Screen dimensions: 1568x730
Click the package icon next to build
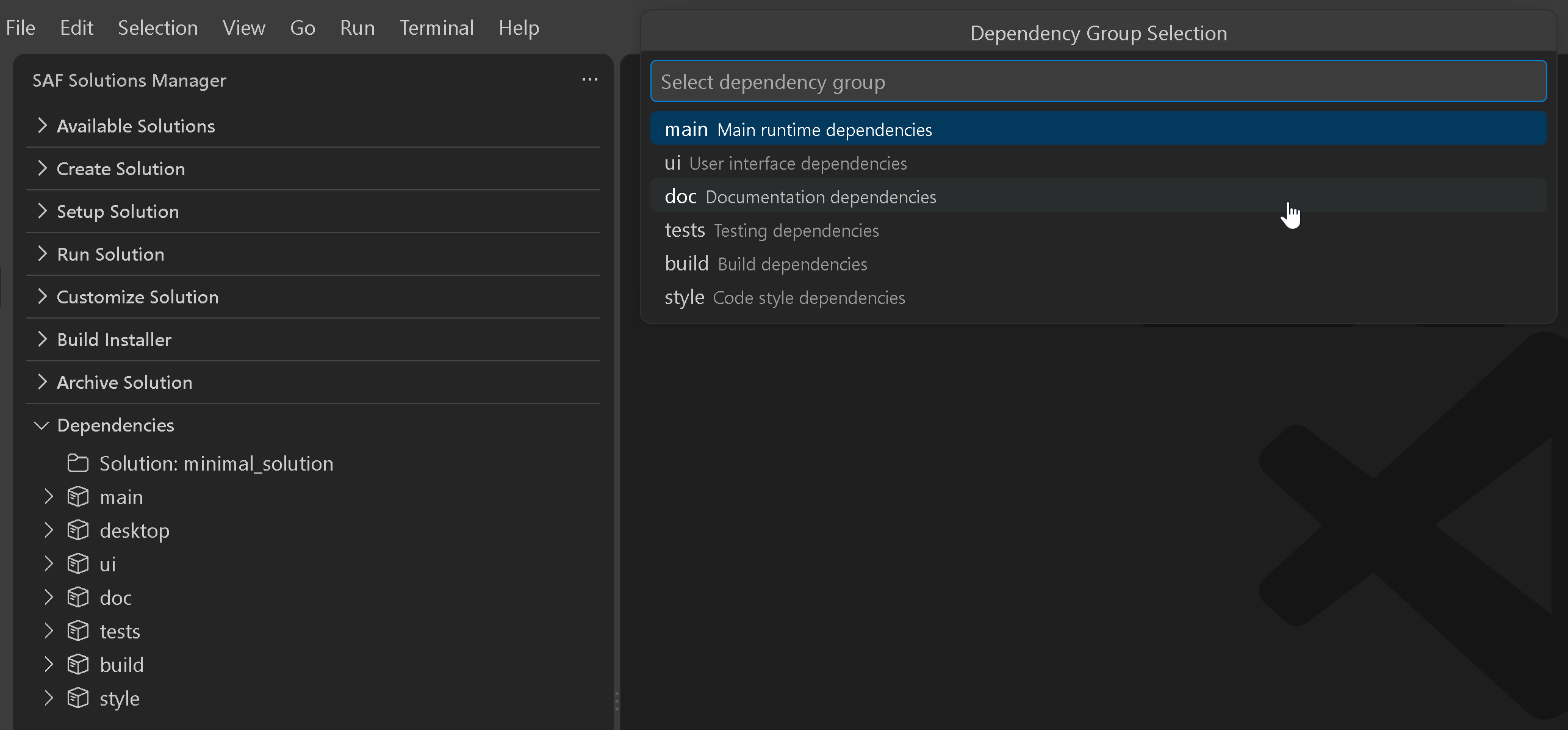coord(78,665)
